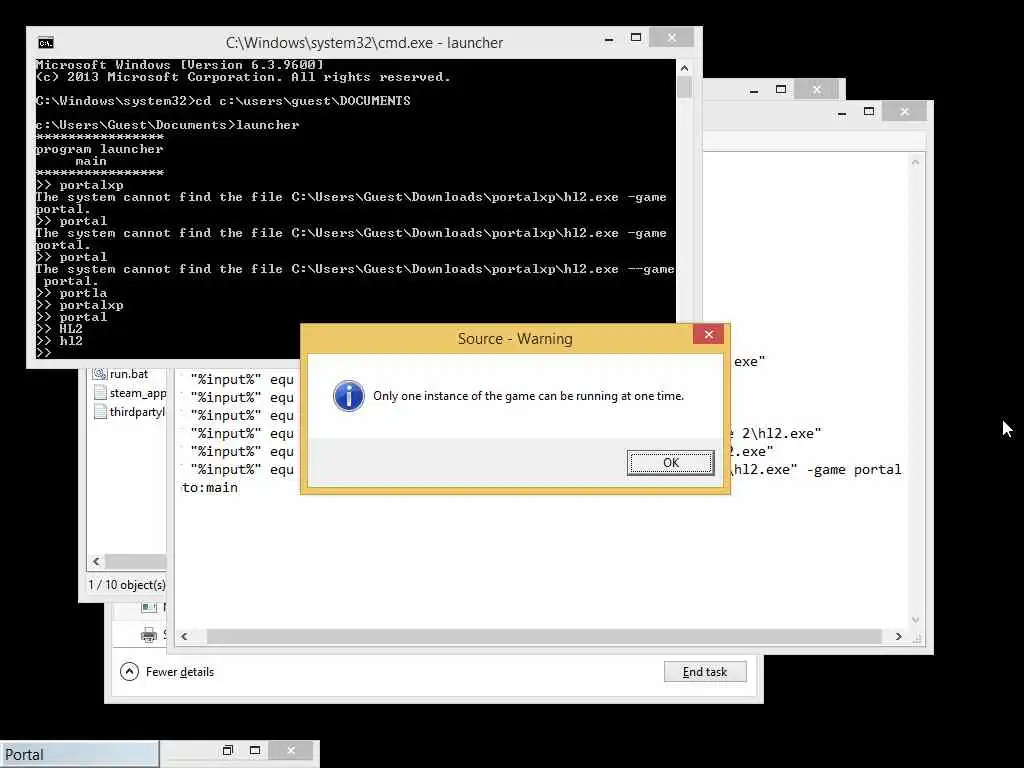Screen dimensions: 1024x768
Task: Maximize the cmd.exe launcher window
Action: point(636,38)
